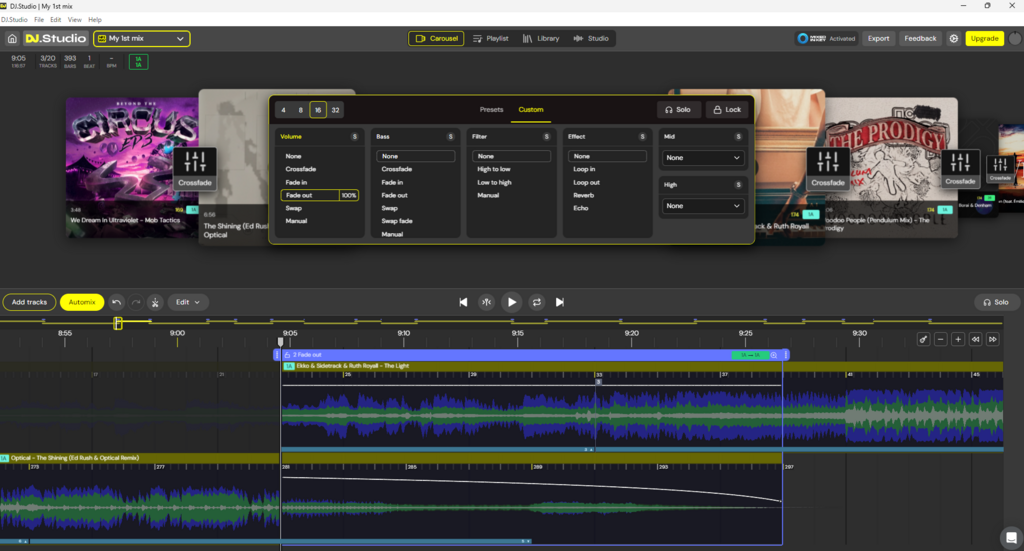Toggle Solo on the High section

coord(739,185)
